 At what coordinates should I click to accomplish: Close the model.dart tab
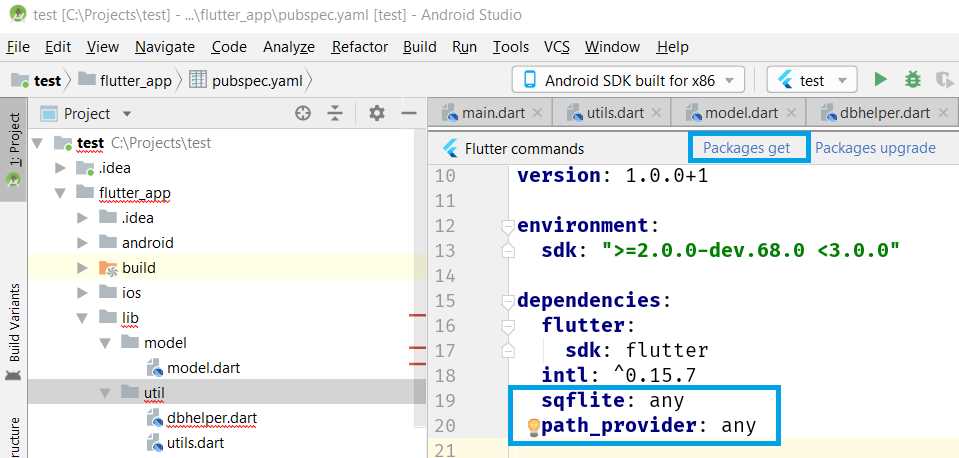(x=791, y=113)
